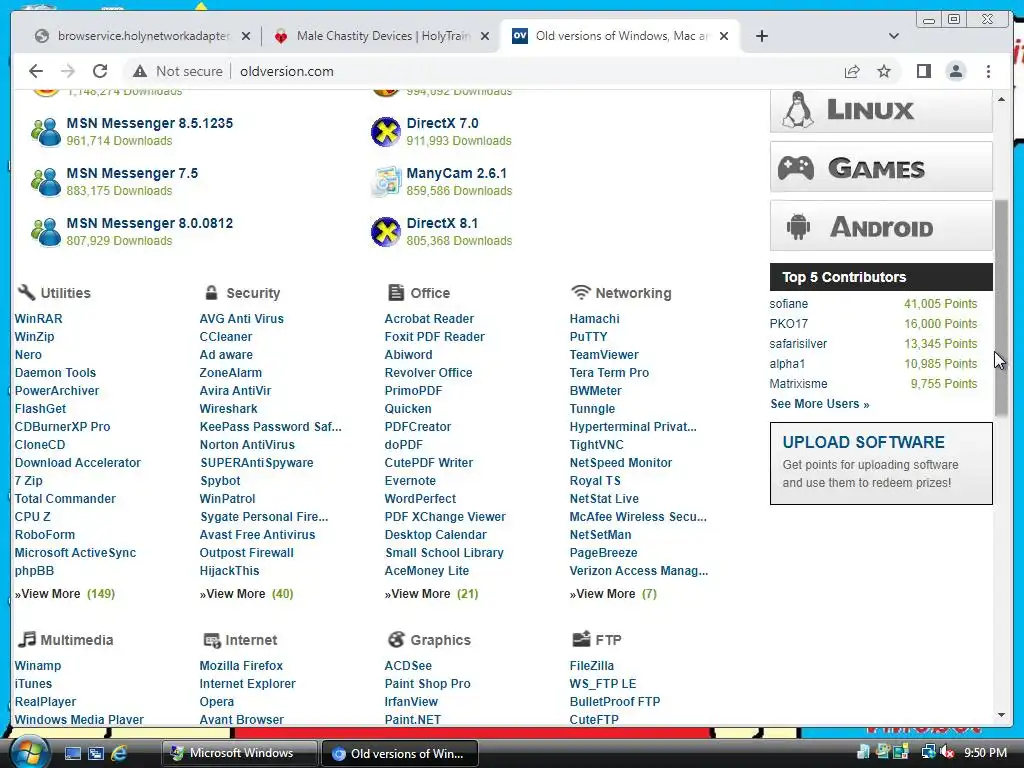Click the DirectX 7.0 icon
The height and width of the screenshot is (768, 1024).
click(386, 132)
